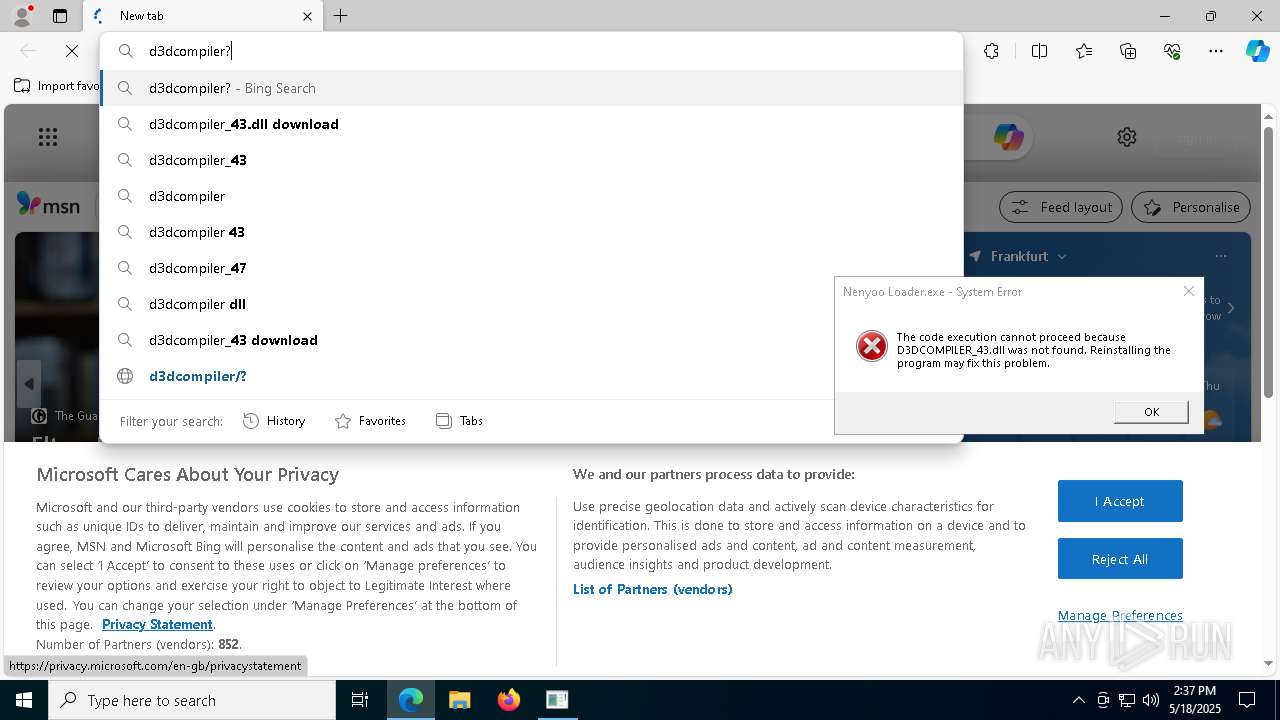Select 'd3dcompiler_43.dll download' suggestion
This screenshot has height=720, width=1280.
[x=531, y=124]
